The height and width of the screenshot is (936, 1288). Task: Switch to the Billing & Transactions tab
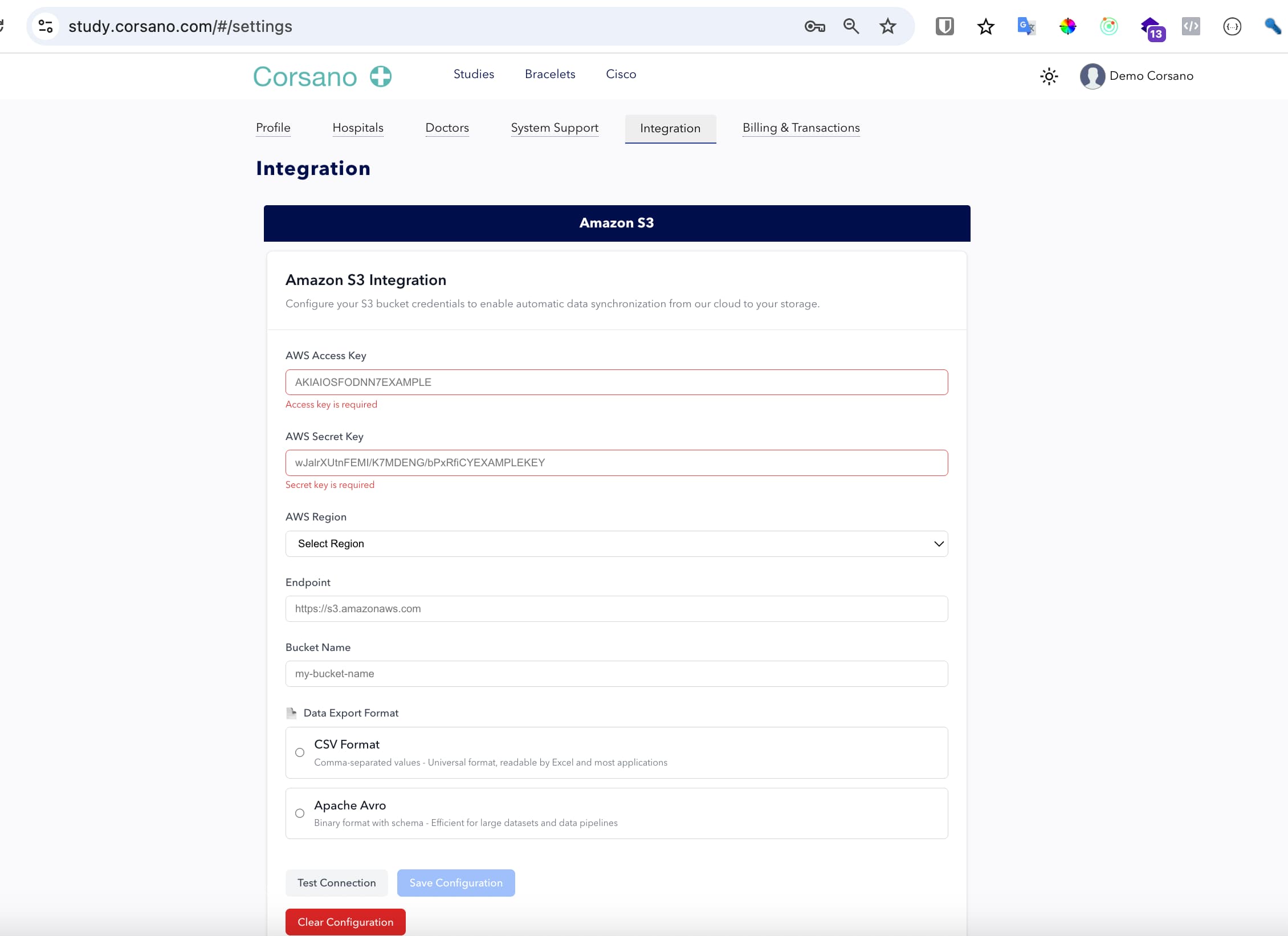click(x=801, y=128)
